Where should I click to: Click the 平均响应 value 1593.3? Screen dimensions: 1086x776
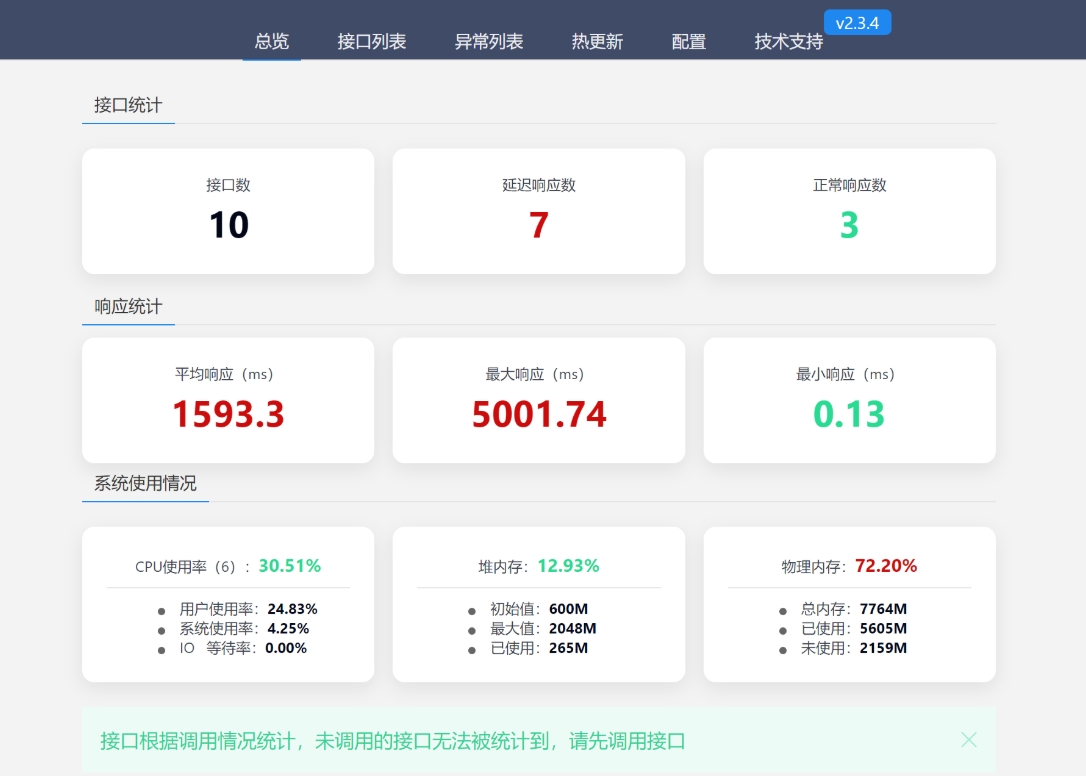point(228,414)
